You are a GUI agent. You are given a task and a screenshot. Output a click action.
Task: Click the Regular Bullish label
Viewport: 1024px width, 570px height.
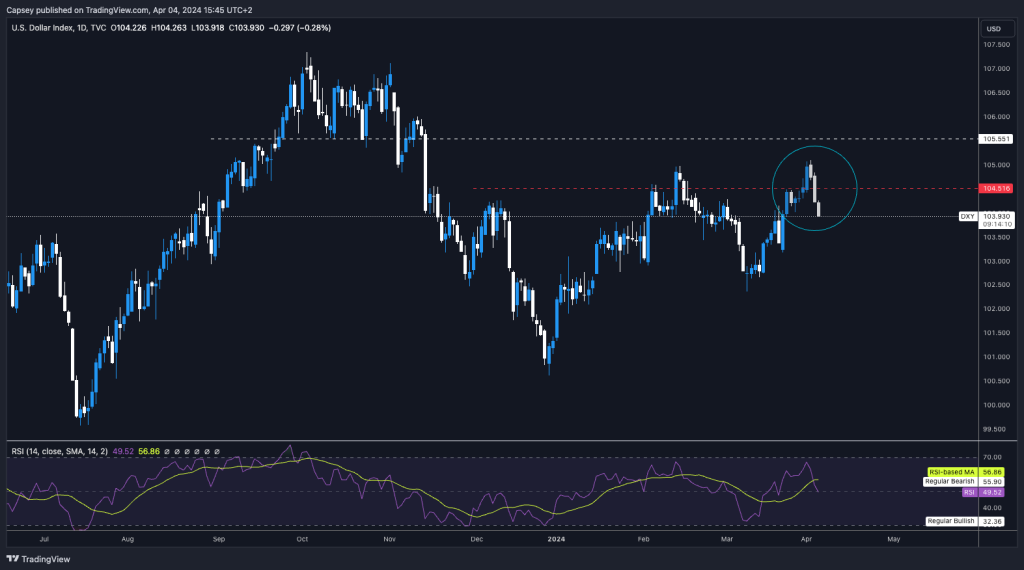[x=951, y=521]
